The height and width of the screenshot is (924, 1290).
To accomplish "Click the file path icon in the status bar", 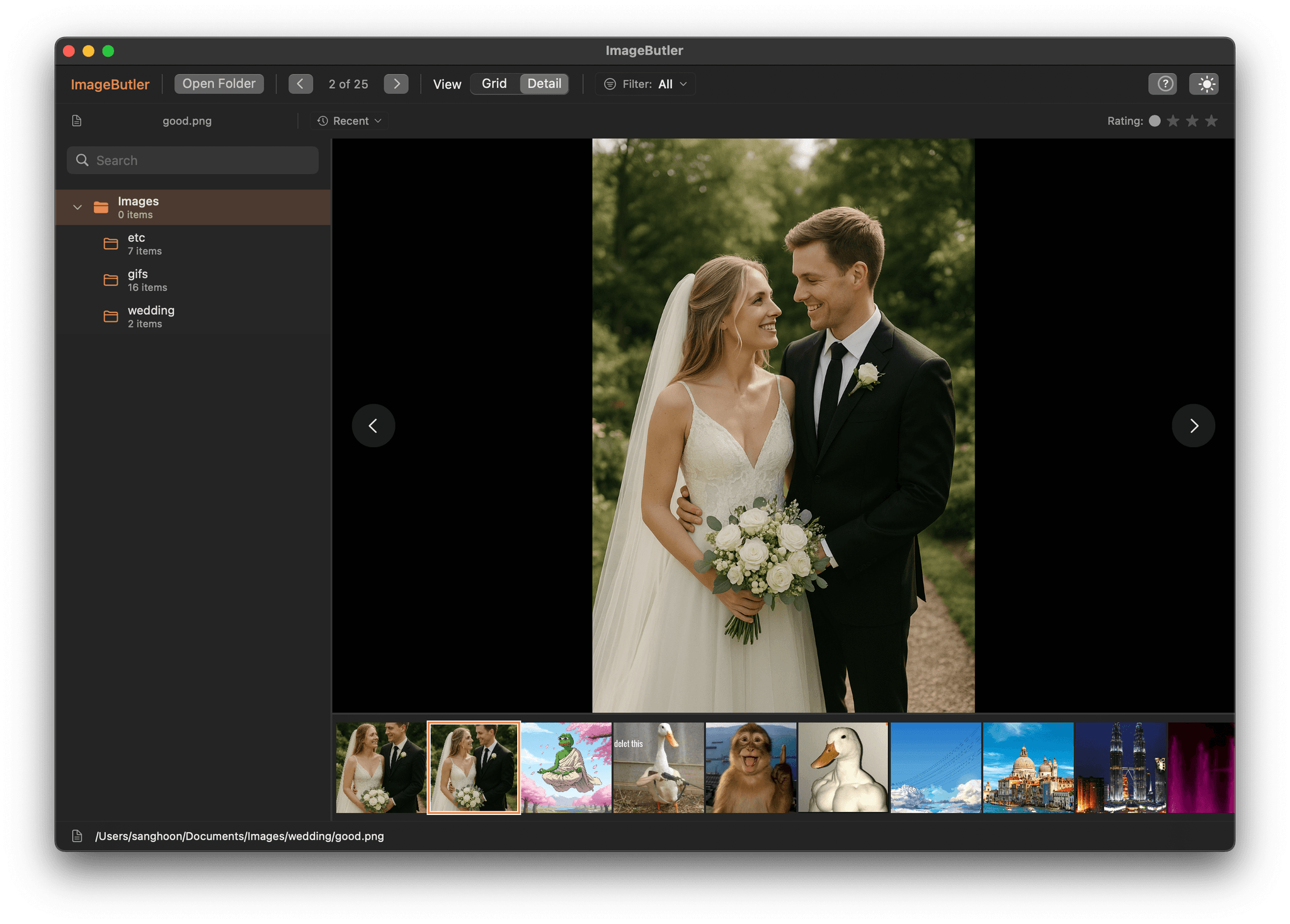I will coord(77,836).
